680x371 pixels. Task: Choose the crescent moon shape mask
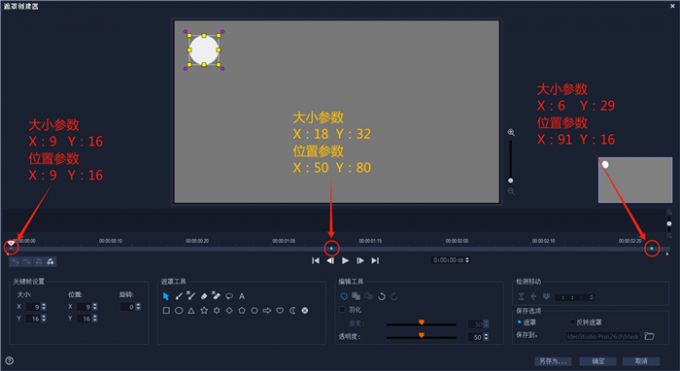[293, 311]
